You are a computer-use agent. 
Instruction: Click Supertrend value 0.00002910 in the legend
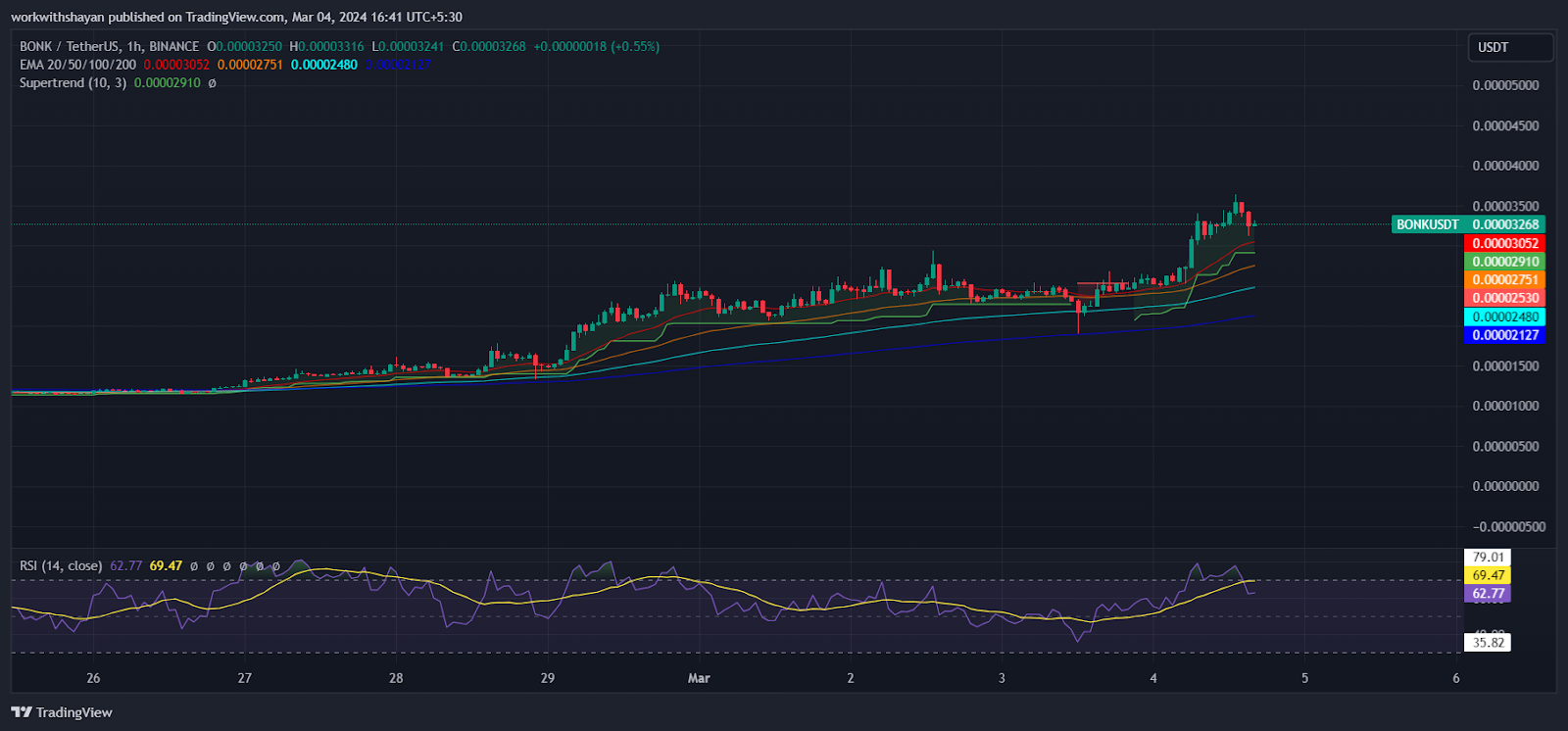pyautogui.click(x=167, y=83)
